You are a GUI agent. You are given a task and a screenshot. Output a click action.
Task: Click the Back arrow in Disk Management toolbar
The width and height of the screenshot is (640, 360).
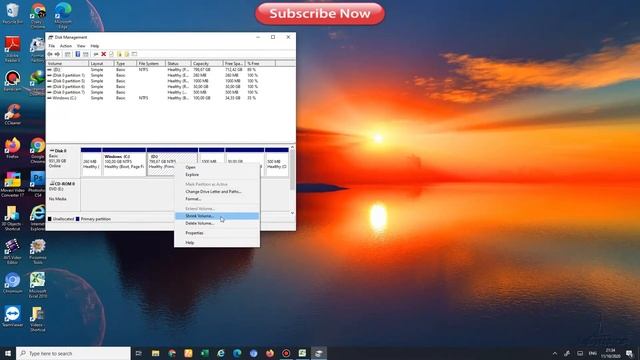50,54
